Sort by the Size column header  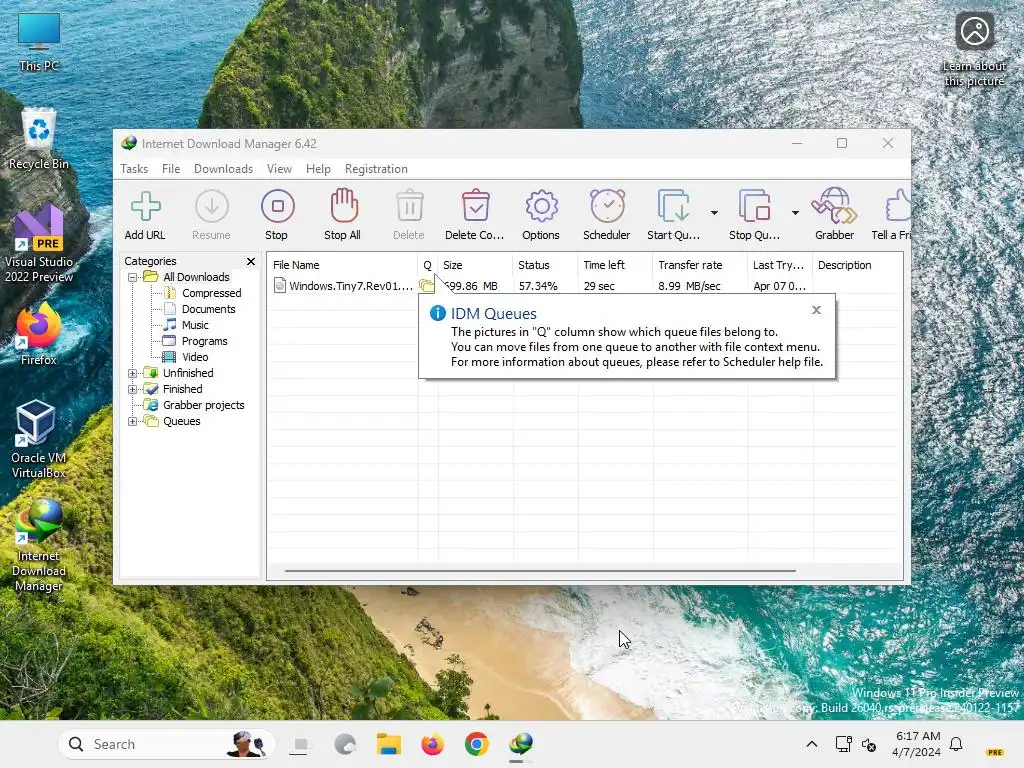click(x=475, y=265)
